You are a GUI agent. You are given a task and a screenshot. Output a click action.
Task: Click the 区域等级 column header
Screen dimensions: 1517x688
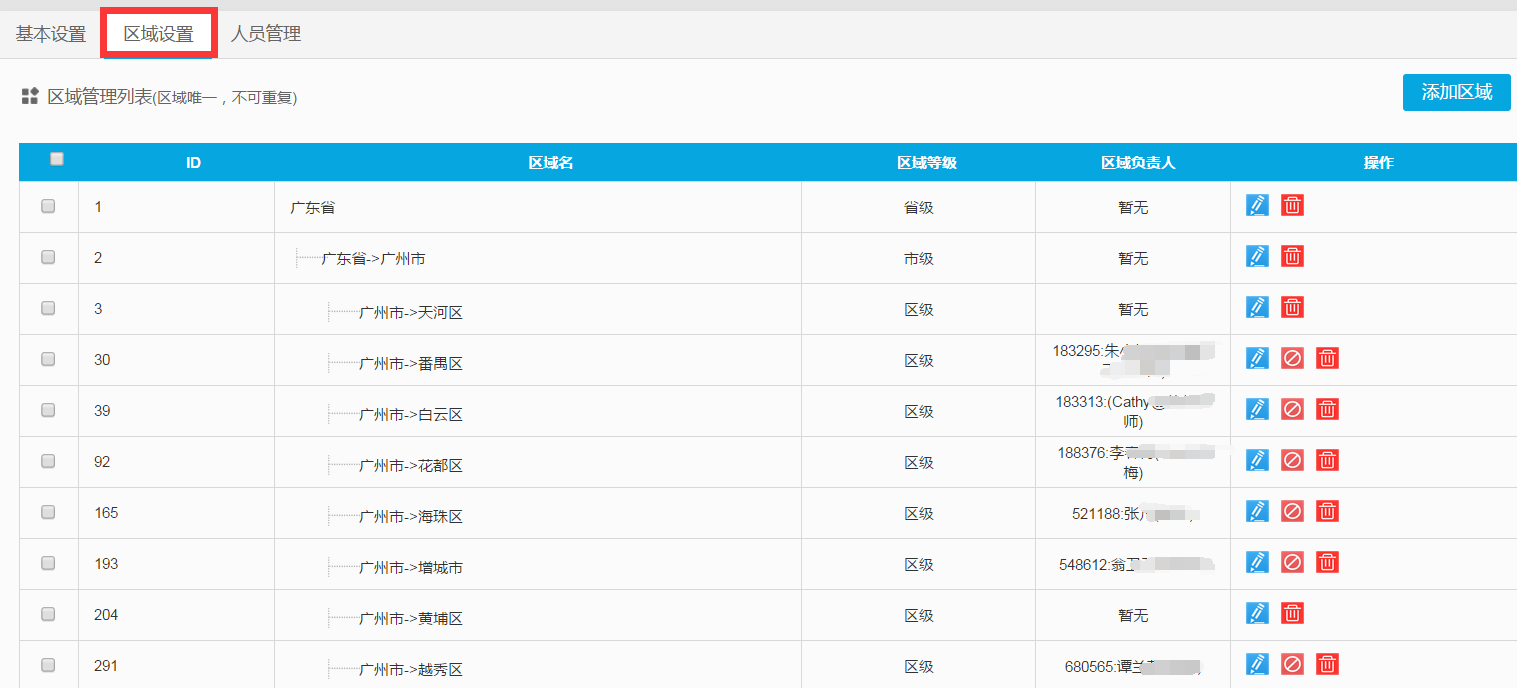(x=926, y=162)
